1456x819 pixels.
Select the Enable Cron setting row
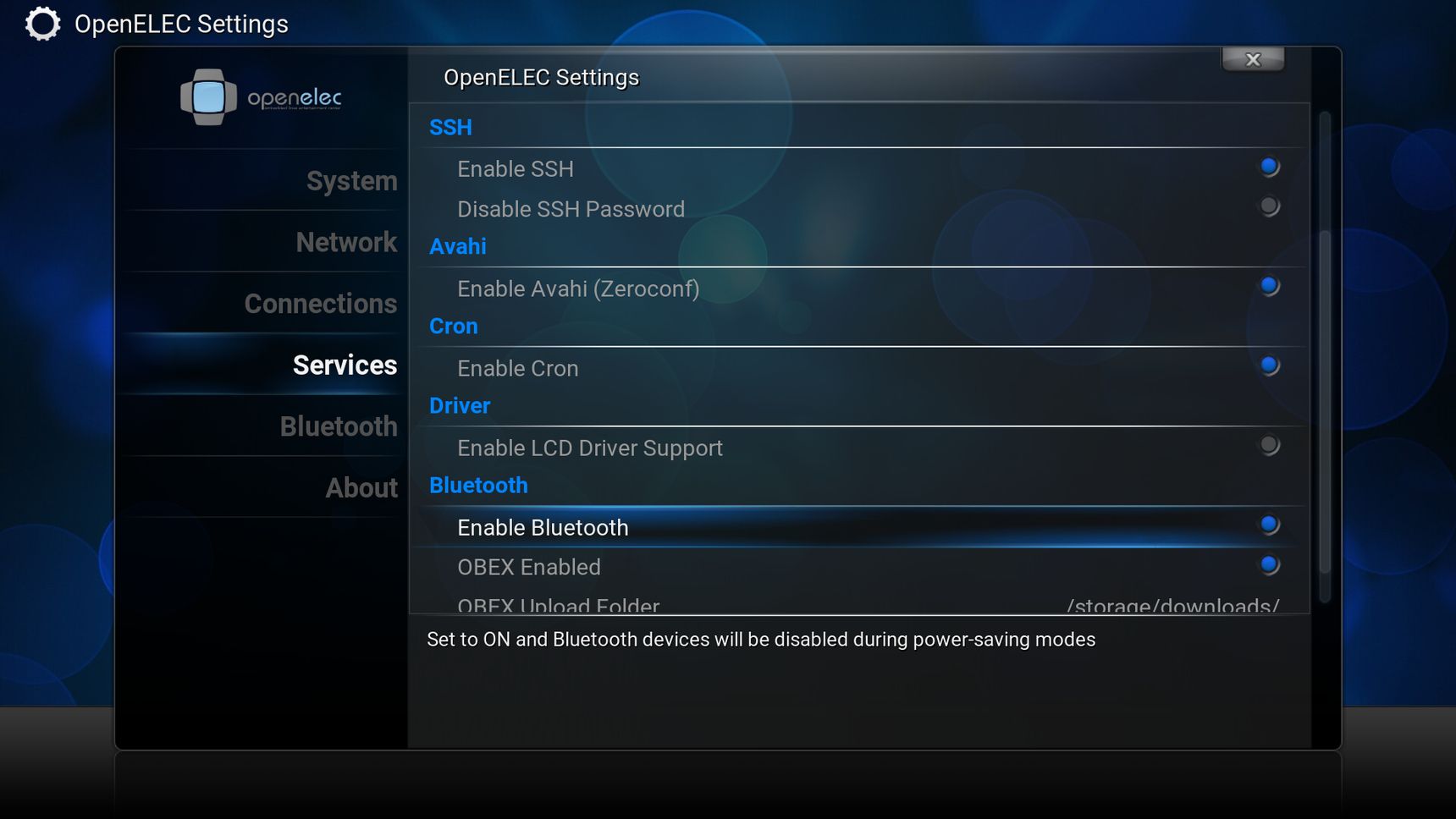point(858,367)
